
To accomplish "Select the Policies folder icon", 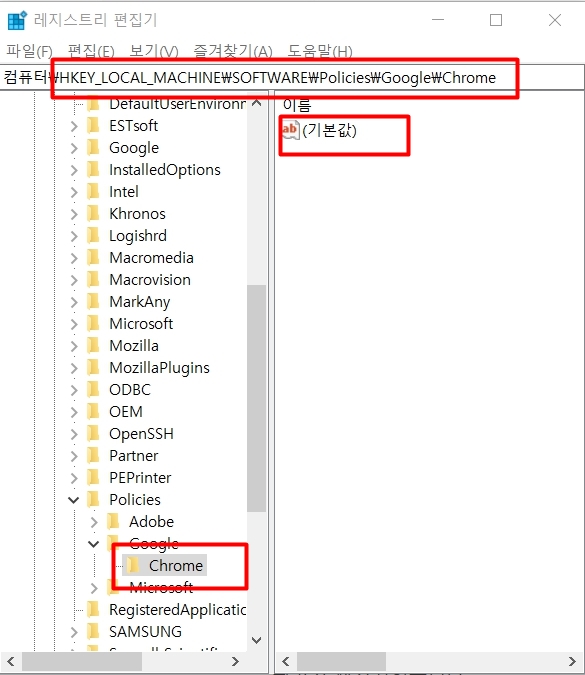I will (x=93, y=499).
